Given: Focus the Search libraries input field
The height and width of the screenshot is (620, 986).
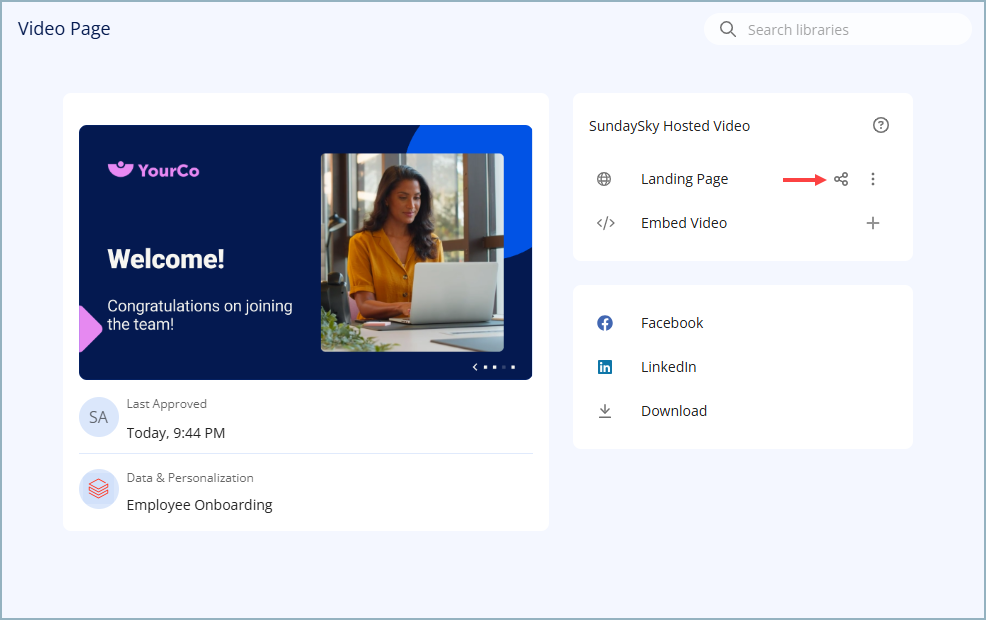Looking at the screenshot, I should [850, 30].
